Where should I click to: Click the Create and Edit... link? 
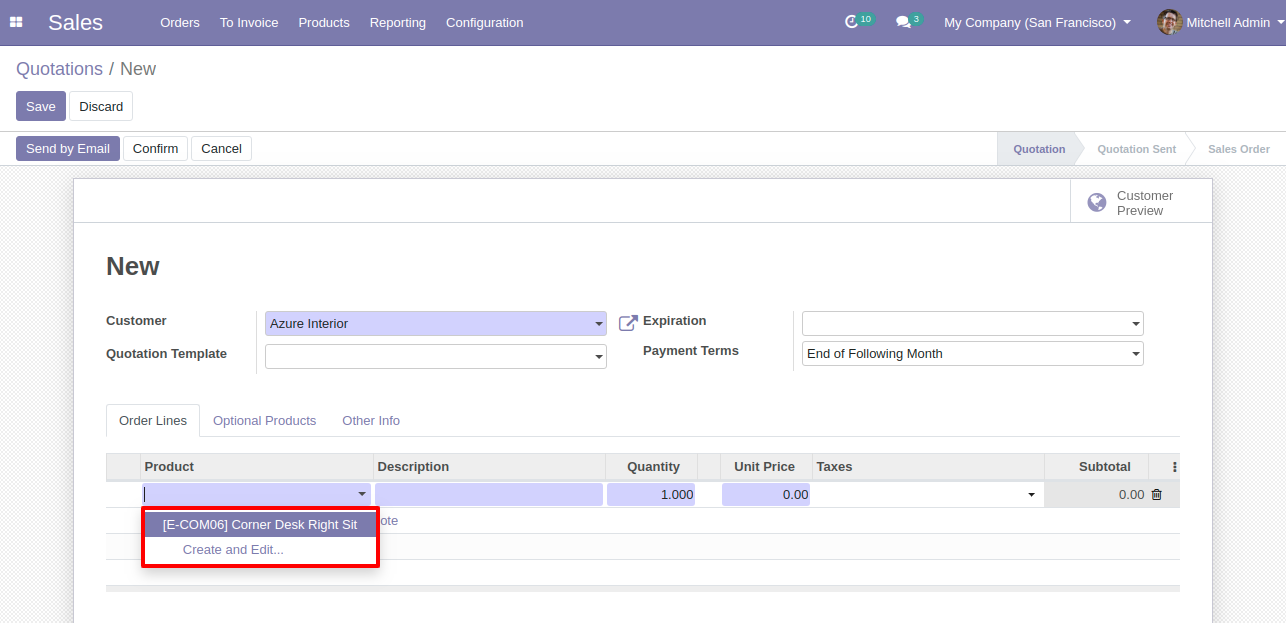point(233,550)
